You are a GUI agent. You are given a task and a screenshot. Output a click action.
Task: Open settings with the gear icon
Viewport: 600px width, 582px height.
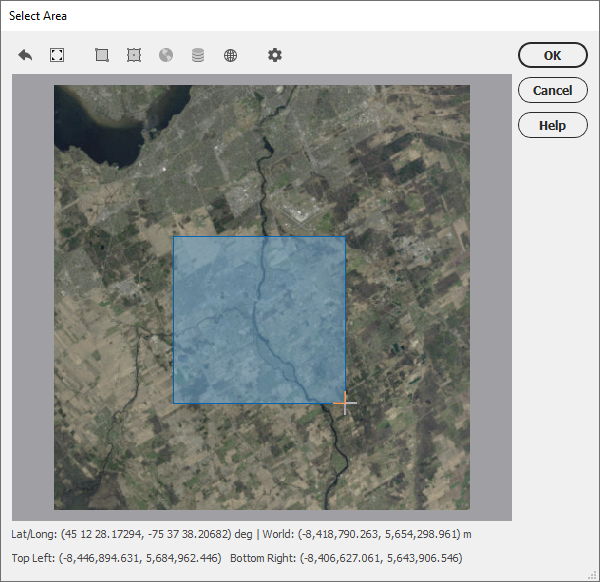click(275, 55)
